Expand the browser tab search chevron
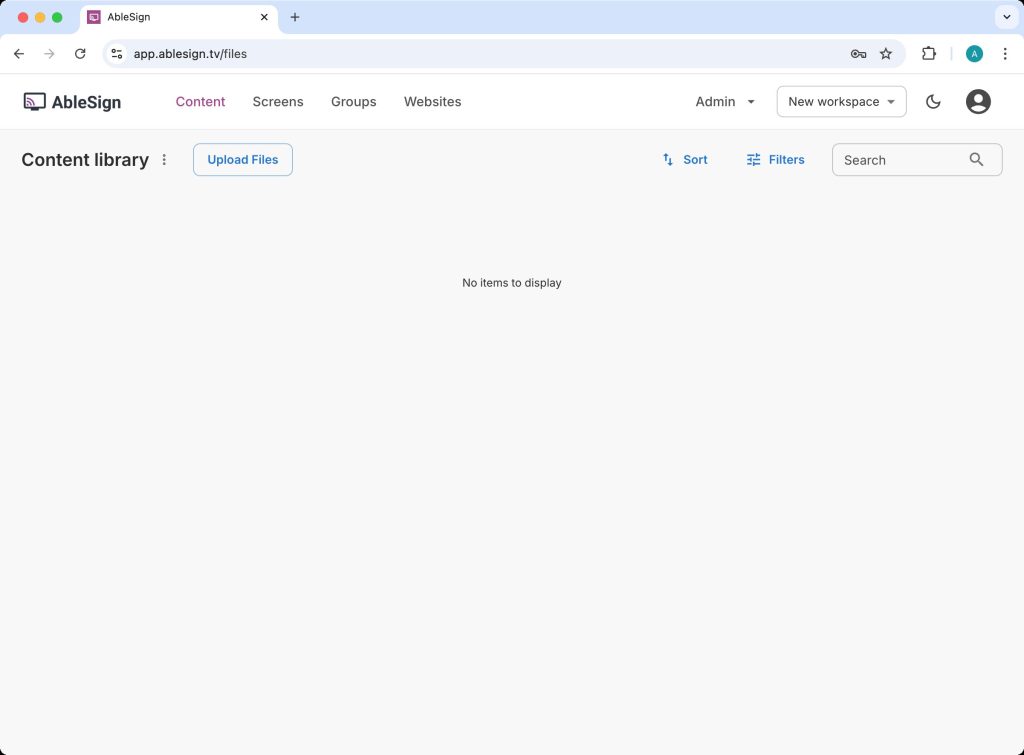Image resolution: width=1024 pixels, height=755 pixels. [x=1006, y=17]
